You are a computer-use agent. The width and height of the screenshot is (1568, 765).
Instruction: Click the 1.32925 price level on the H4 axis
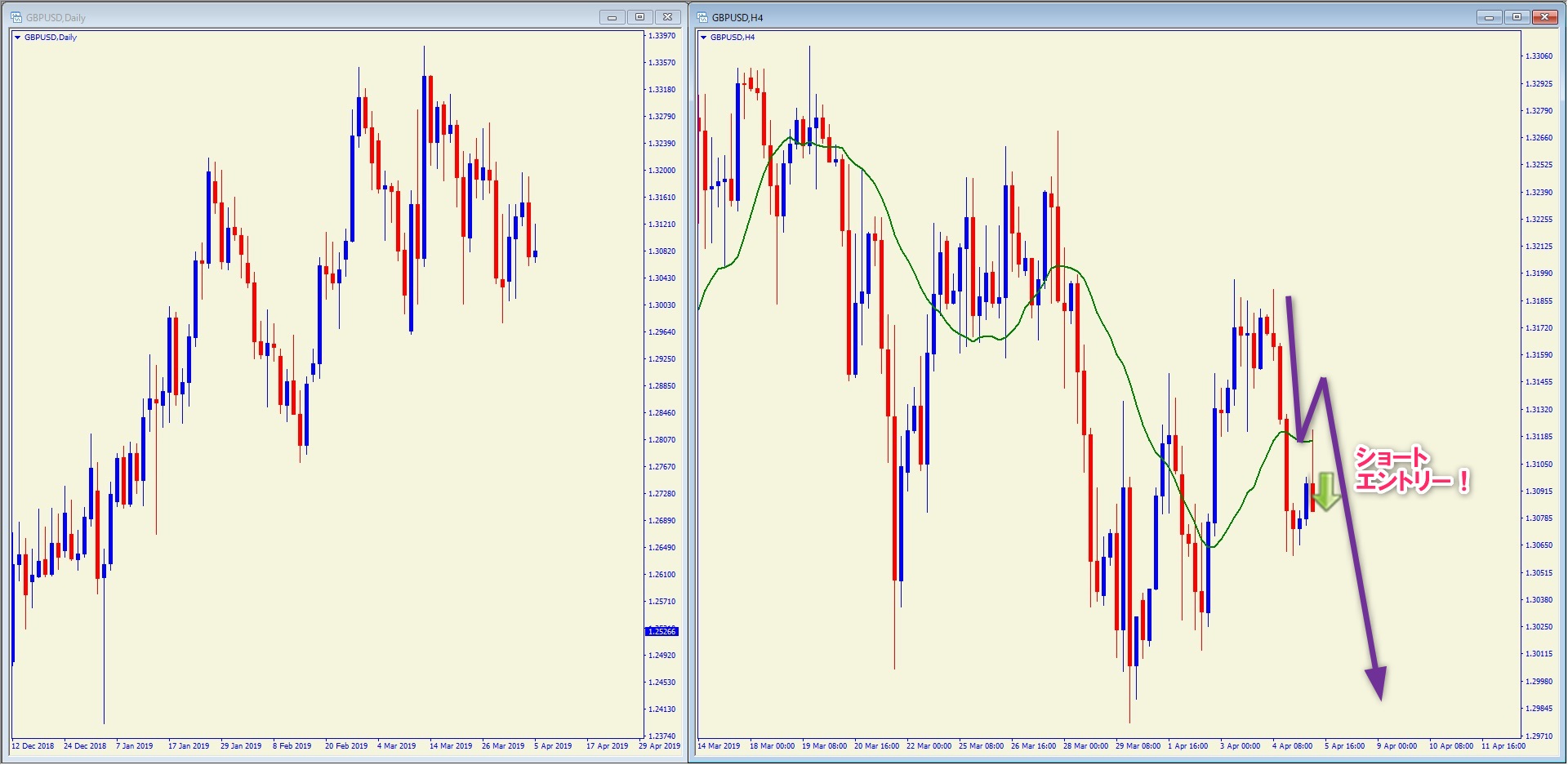click(1539, 84)
